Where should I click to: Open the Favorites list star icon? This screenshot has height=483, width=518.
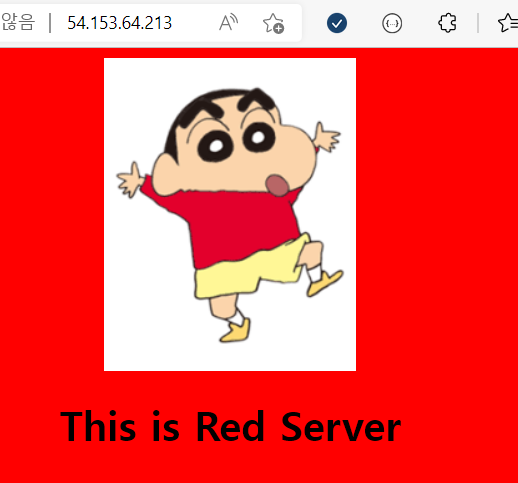pos(508,23)
